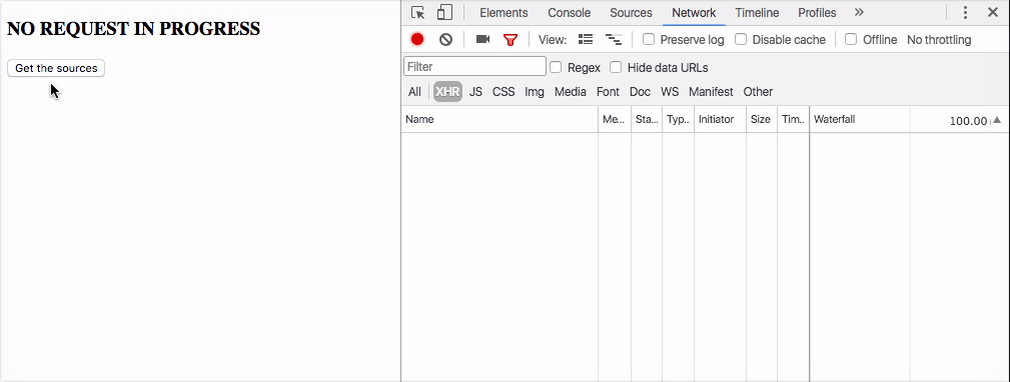The image size is (1010, 382).
Task: Filter requests by Manifest type
Action: point(710,92)
